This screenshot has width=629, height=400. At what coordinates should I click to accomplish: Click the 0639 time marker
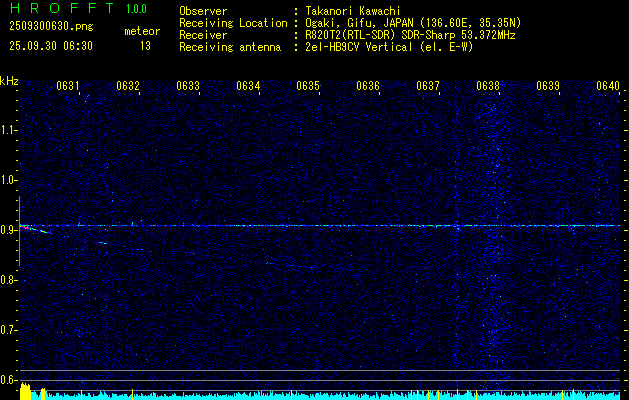(x=548, y=86)
